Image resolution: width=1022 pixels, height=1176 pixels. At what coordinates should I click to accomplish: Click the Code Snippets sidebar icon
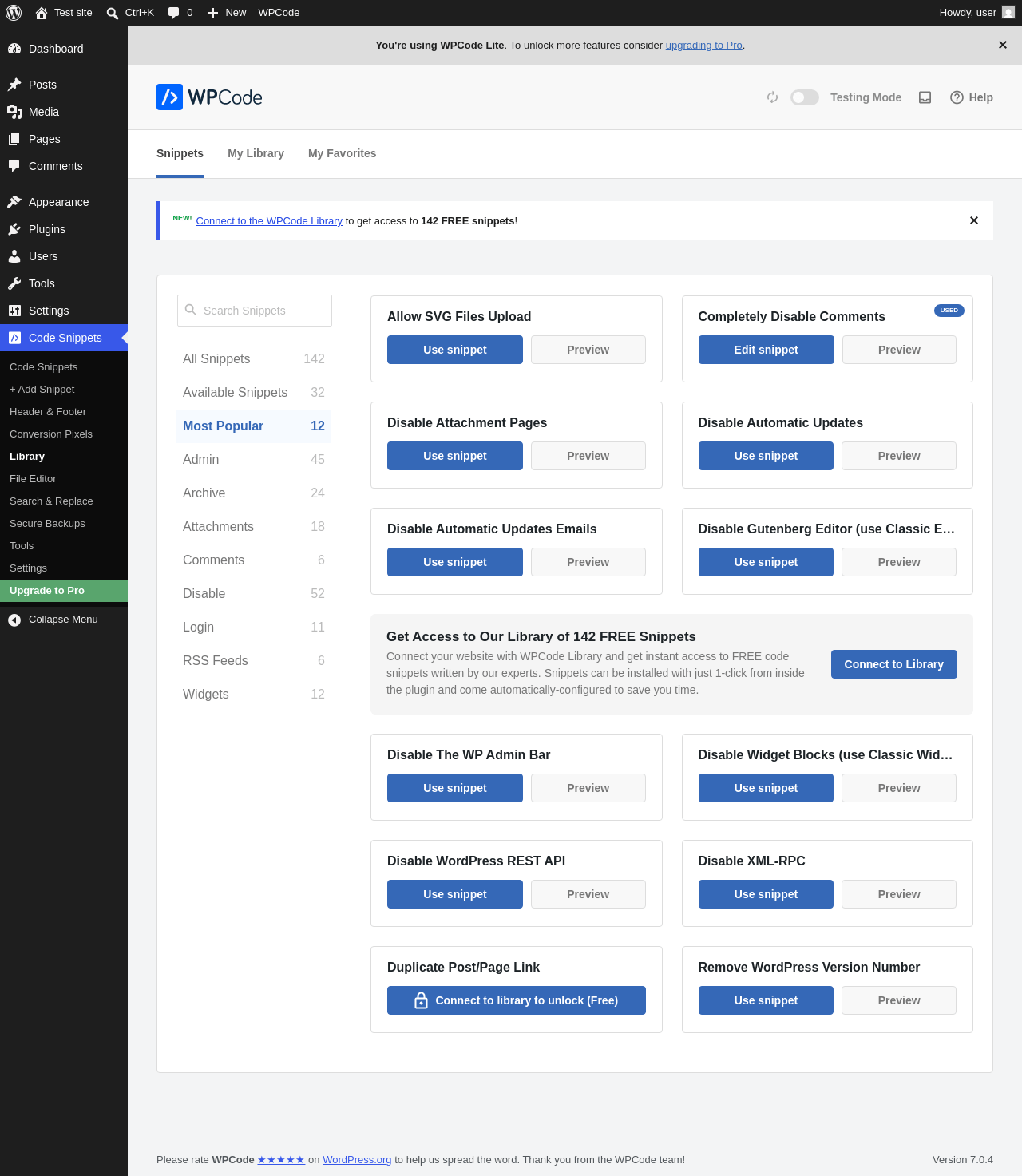14,338
